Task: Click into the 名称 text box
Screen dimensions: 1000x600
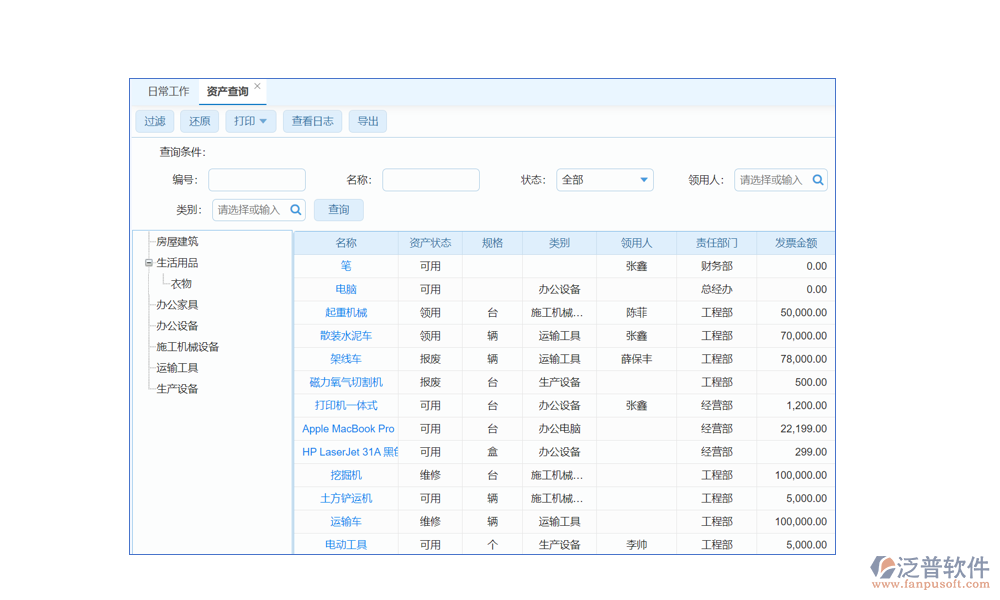Action: (430, 180)
